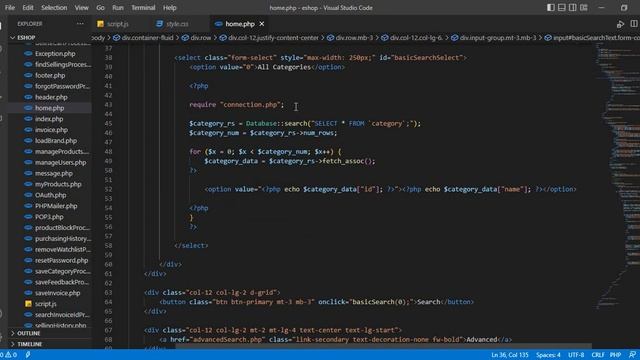Image resolution: width=640 pixels, height=360 pixels.
Task: Toggle the bottom panel layout icon
Action: [562, 7]
